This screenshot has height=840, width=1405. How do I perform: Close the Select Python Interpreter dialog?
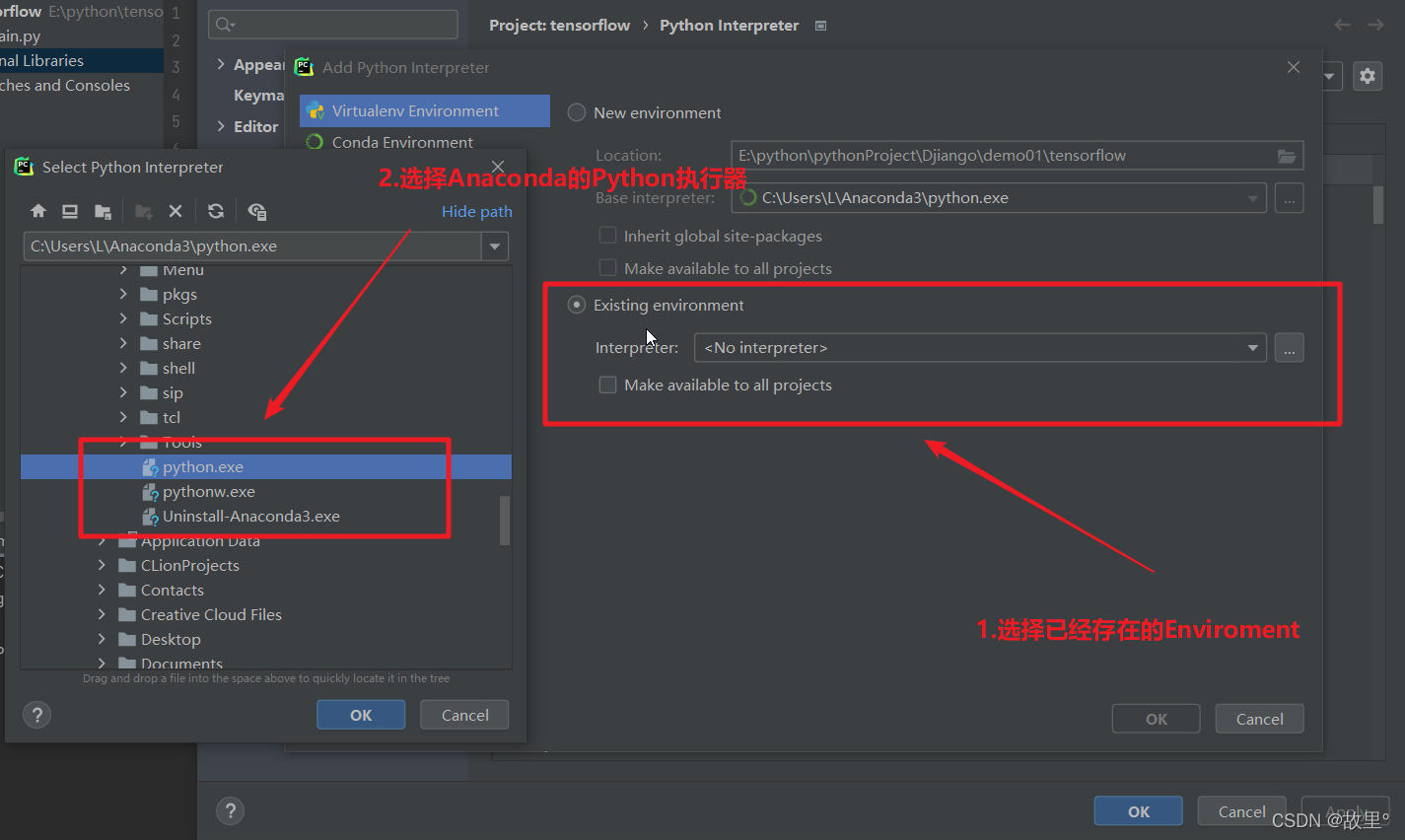(x=498, y=167)
